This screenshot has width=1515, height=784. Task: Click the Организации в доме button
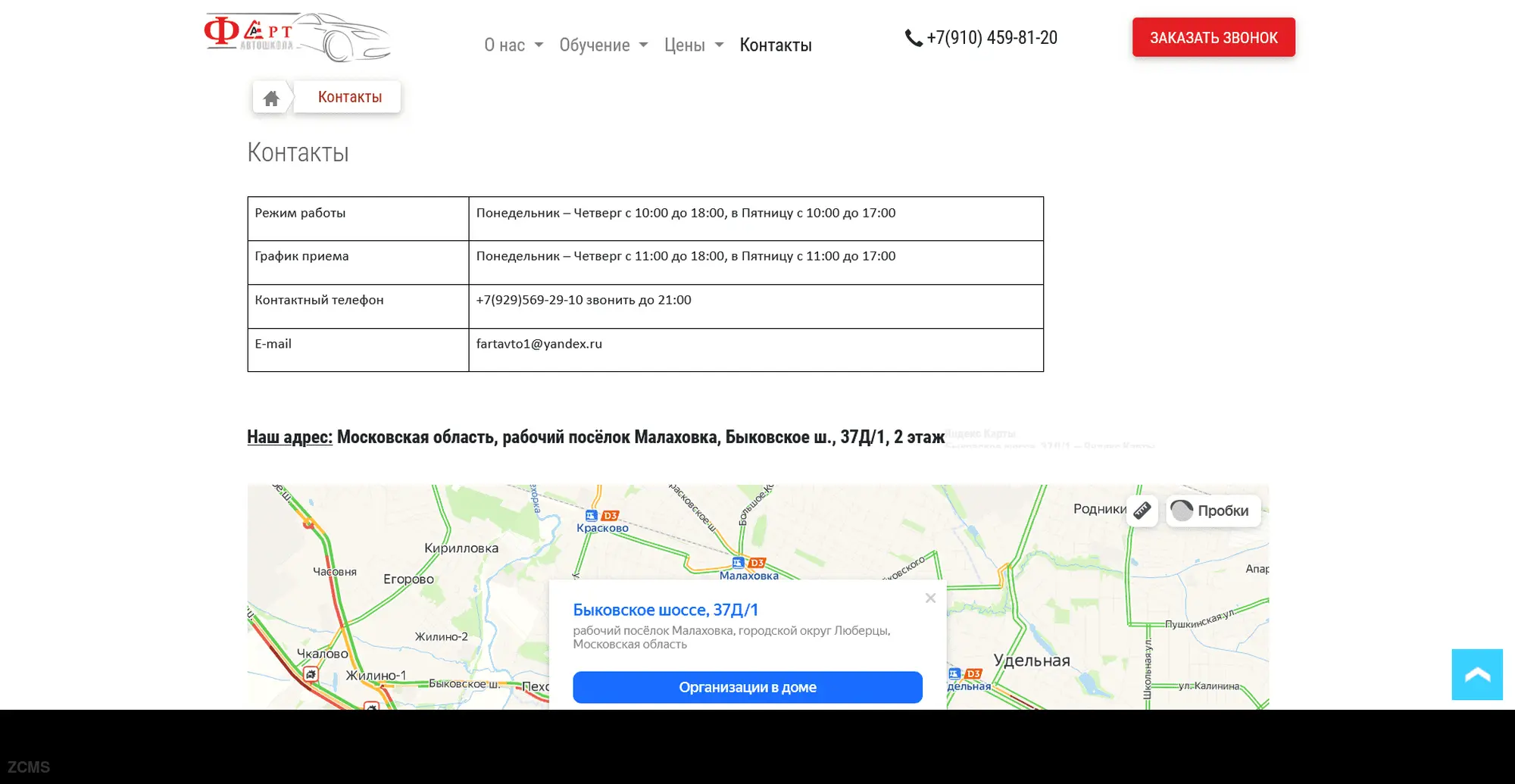pos(747,687)
